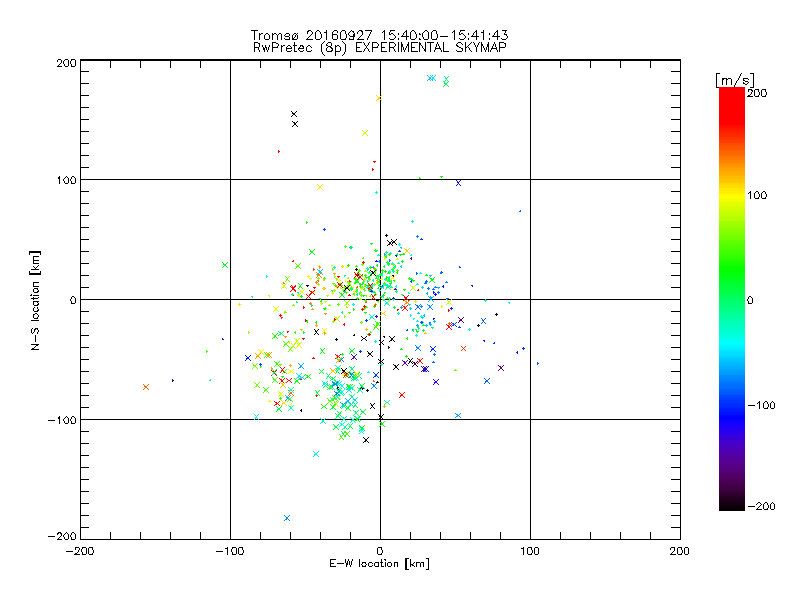Click the '200' tick label on the N-S axis

[x=66, y=63]
